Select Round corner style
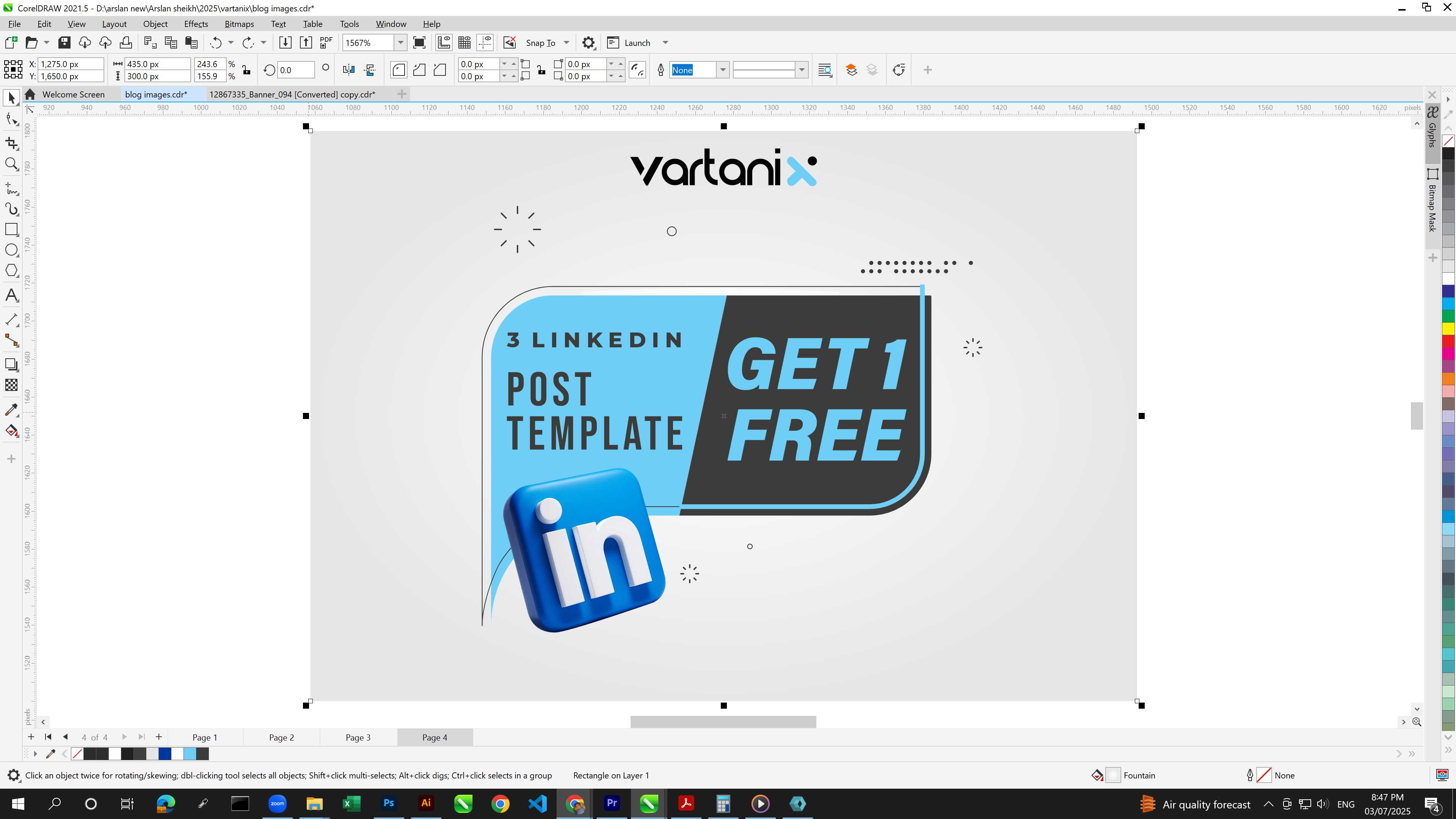This screenshot has width=1456, height=819. point(399,70)
